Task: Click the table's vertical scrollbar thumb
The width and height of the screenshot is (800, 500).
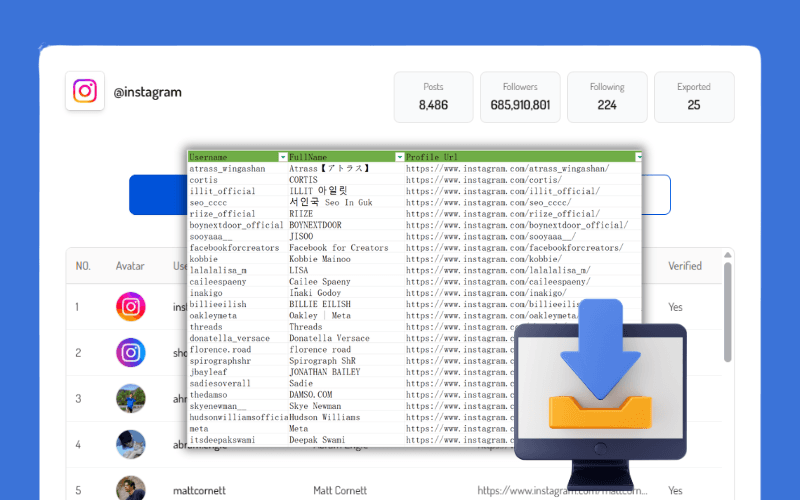Action: click(728, 312)
